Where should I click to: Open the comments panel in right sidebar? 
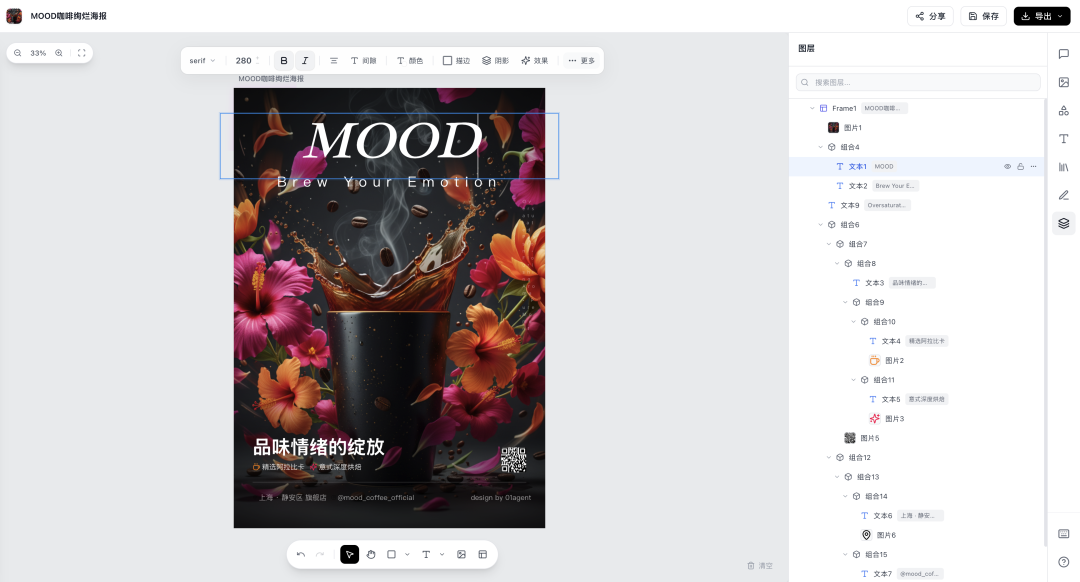[1063, 54]
